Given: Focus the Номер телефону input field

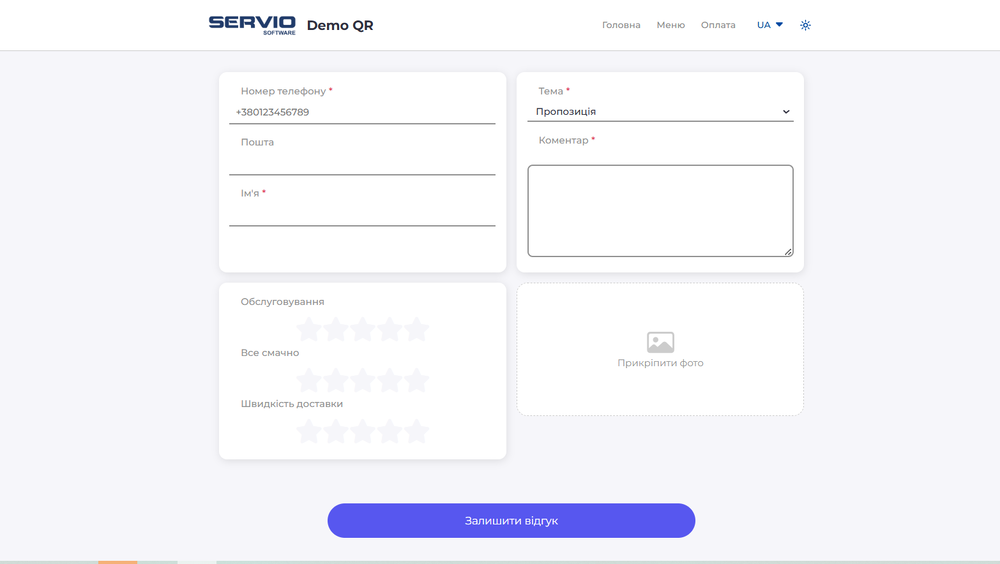Looking at the screenshot, I should point(362,112).
